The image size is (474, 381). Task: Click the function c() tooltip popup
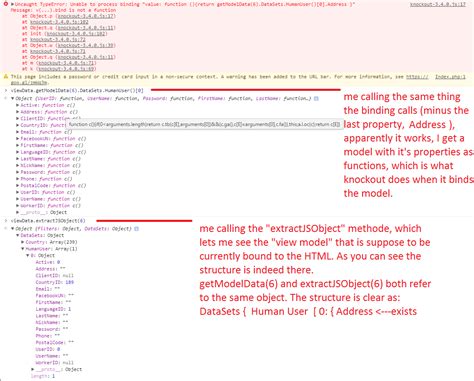(x=203, y=124)
